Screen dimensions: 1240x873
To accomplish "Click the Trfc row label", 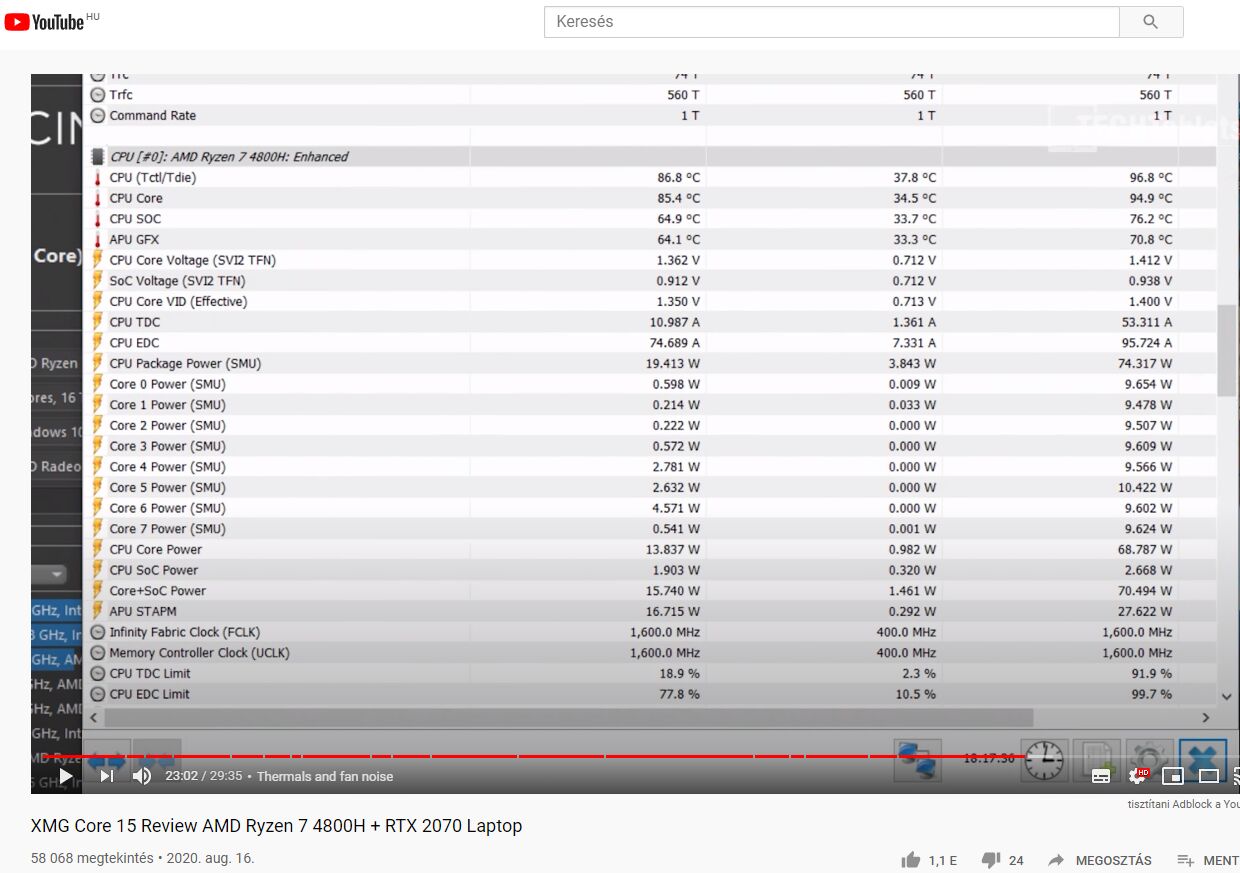I will coord(121,95).
